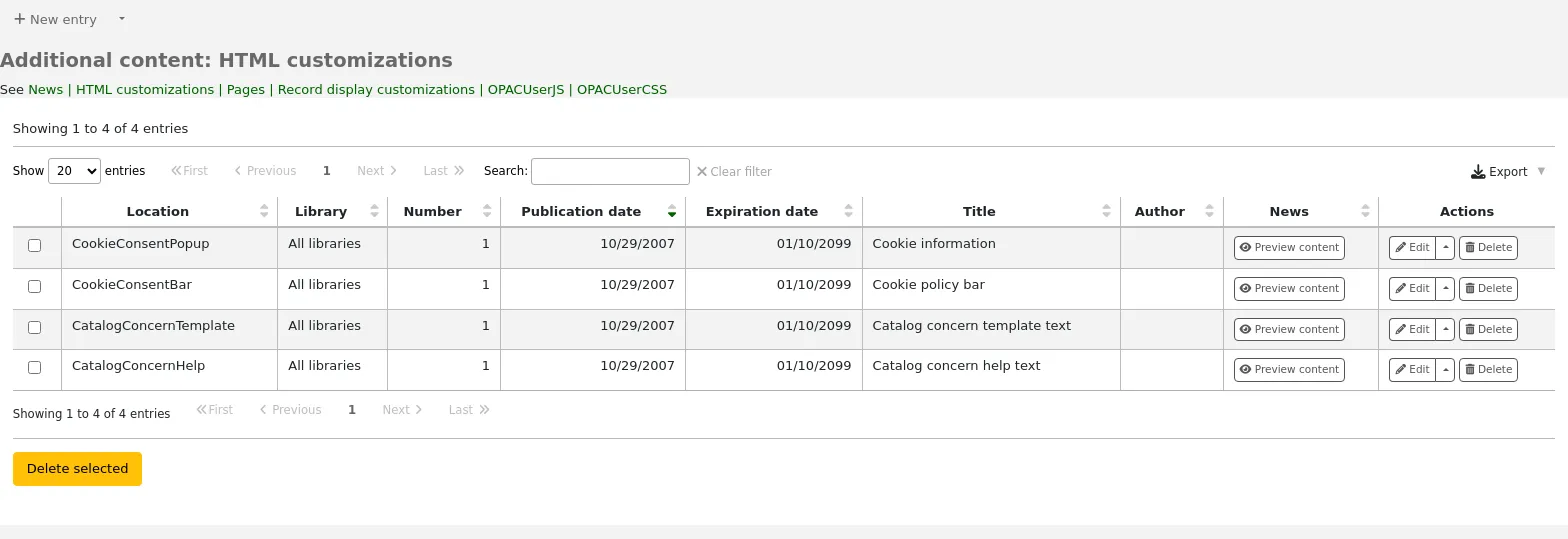
Task: Click Last in the bottom pagination
Action: pos(469,410)
